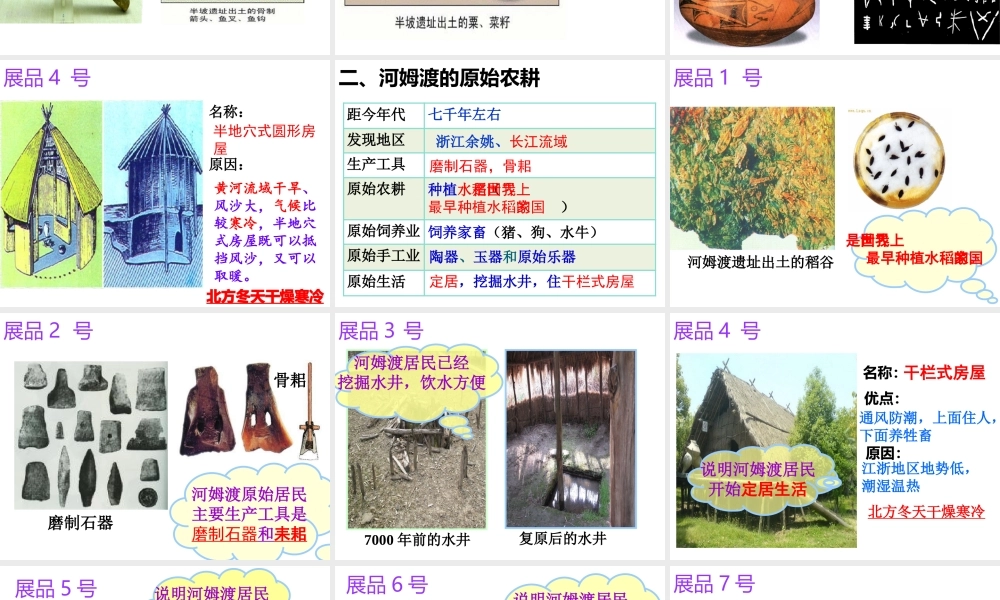The height and width of the screenshot is (600, 1000).
Task: Select the 展品 6 号 slide
Action: tap(499, 583)
